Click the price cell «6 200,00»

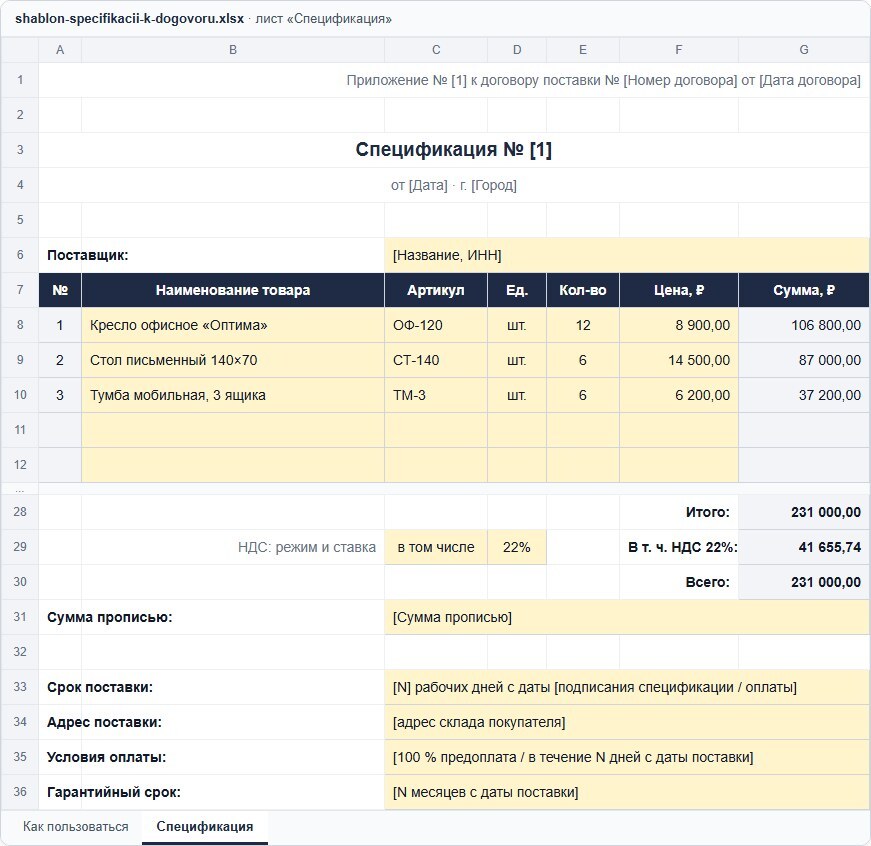tap(679, 395)
